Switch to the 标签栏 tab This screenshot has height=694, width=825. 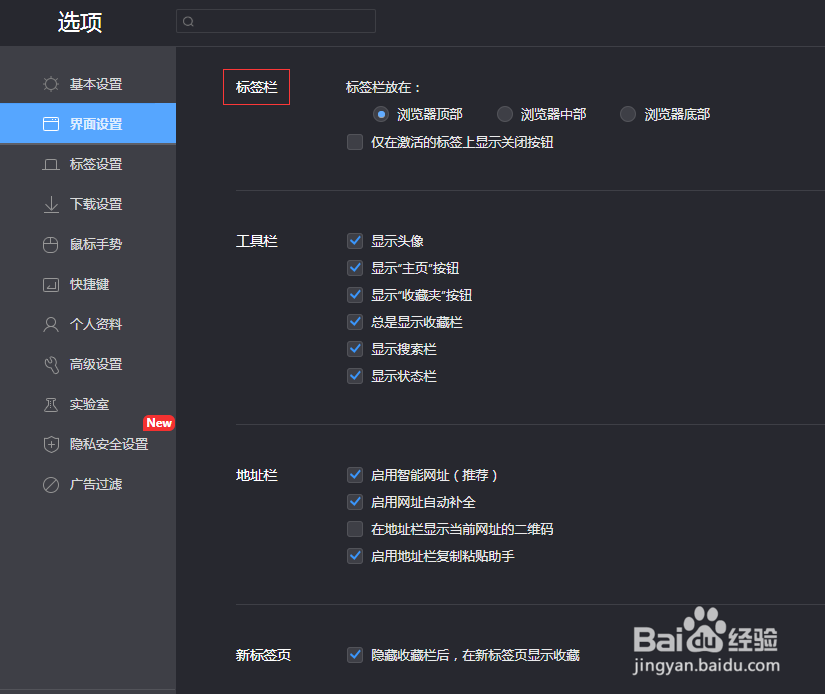click(256, 87)
